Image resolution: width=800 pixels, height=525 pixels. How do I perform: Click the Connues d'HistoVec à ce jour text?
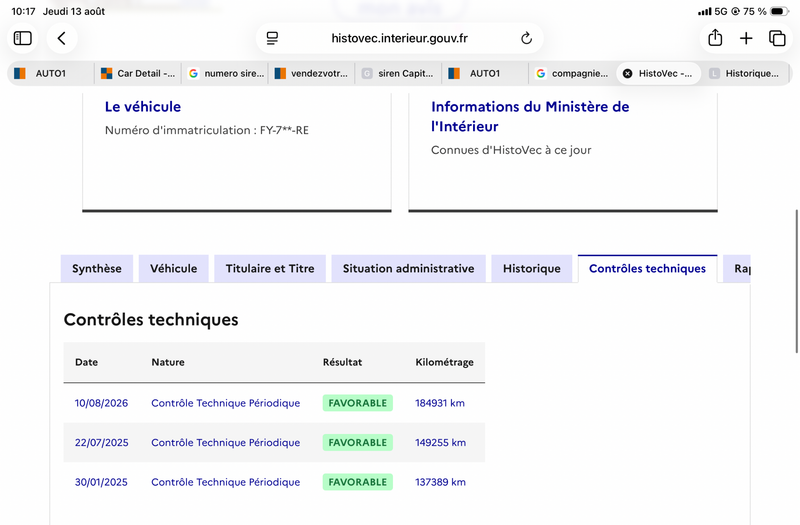[511, 150]
